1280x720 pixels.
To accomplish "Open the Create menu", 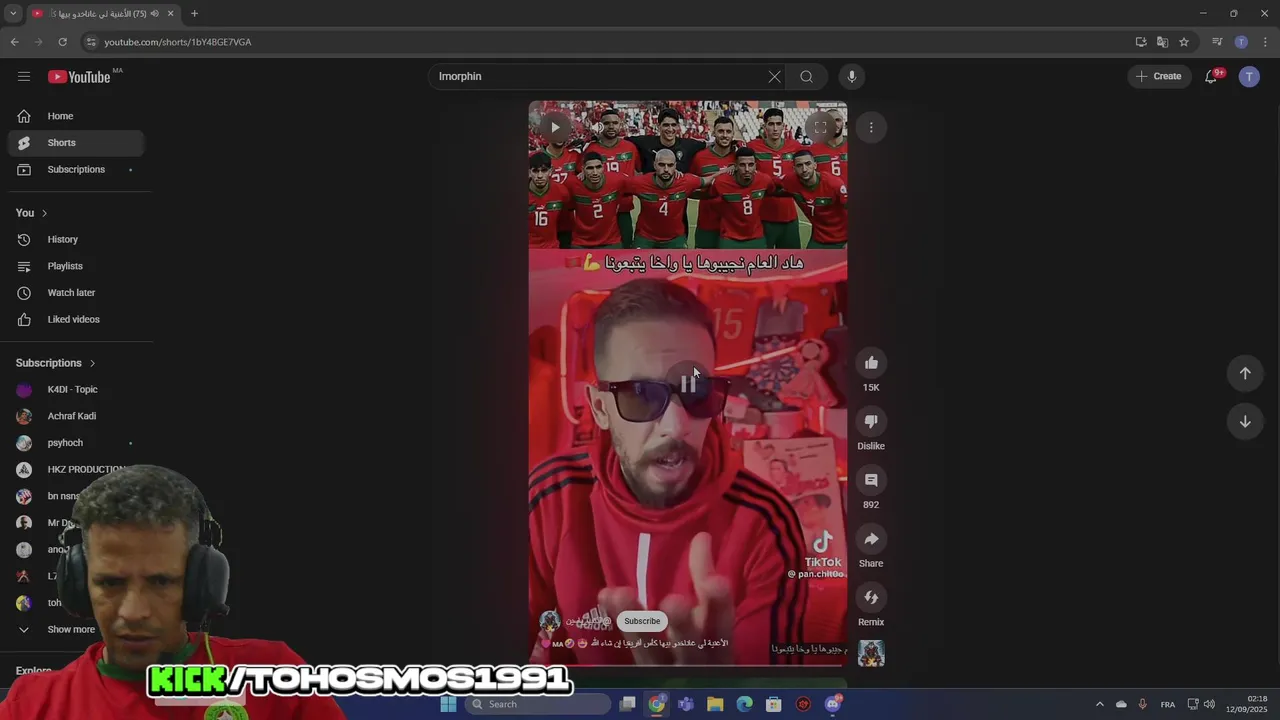I will (x=1159, y=76).
